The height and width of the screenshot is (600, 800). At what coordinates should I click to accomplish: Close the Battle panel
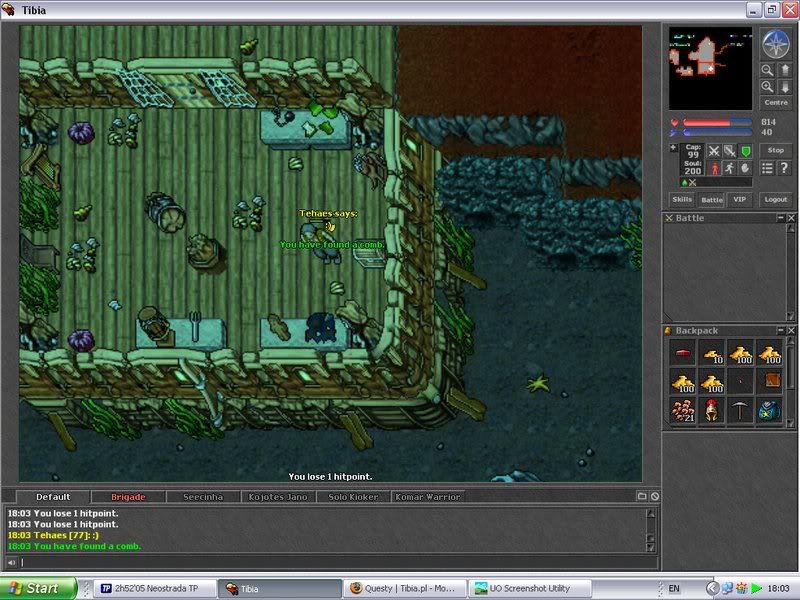click(x=791, y=218)
